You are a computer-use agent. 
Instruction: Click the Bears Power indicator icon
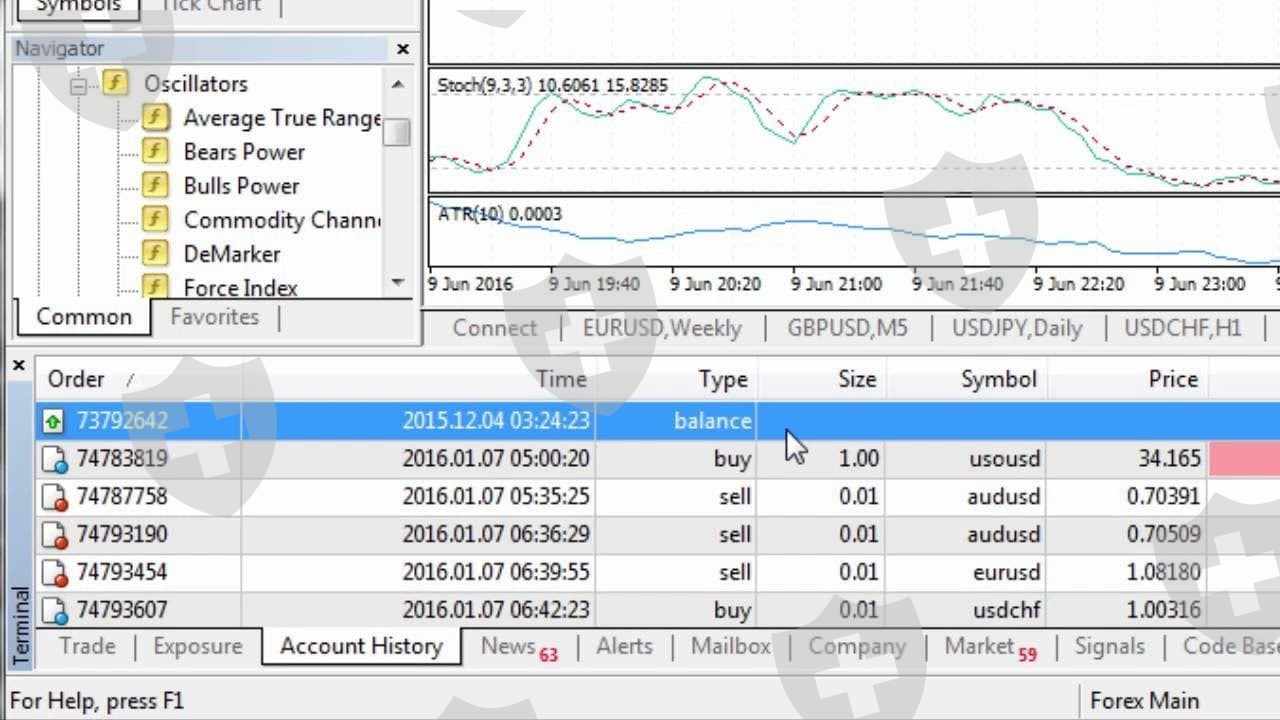[154, 152]
